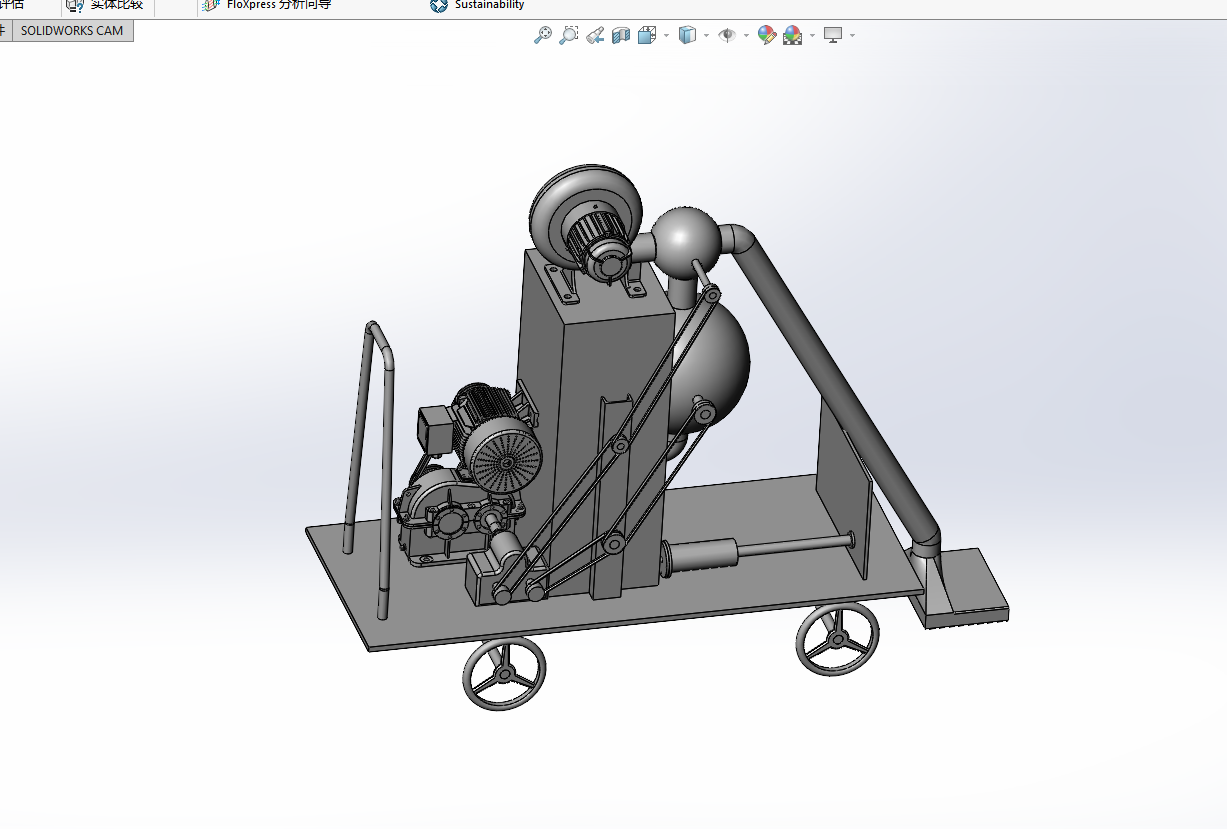The image size is (1227, 829).
Task: Toggle the Hide/Show Items eye icon
Action: pos(727,35)
